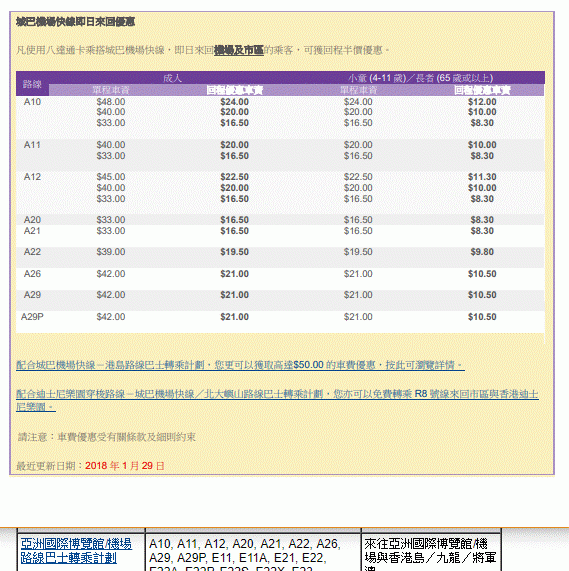The width and height of the screenshot is (569, 571).
Task: Open the 迪士尼樂園穿梭路線 R8 interchange link
Action: coord(277,400)
